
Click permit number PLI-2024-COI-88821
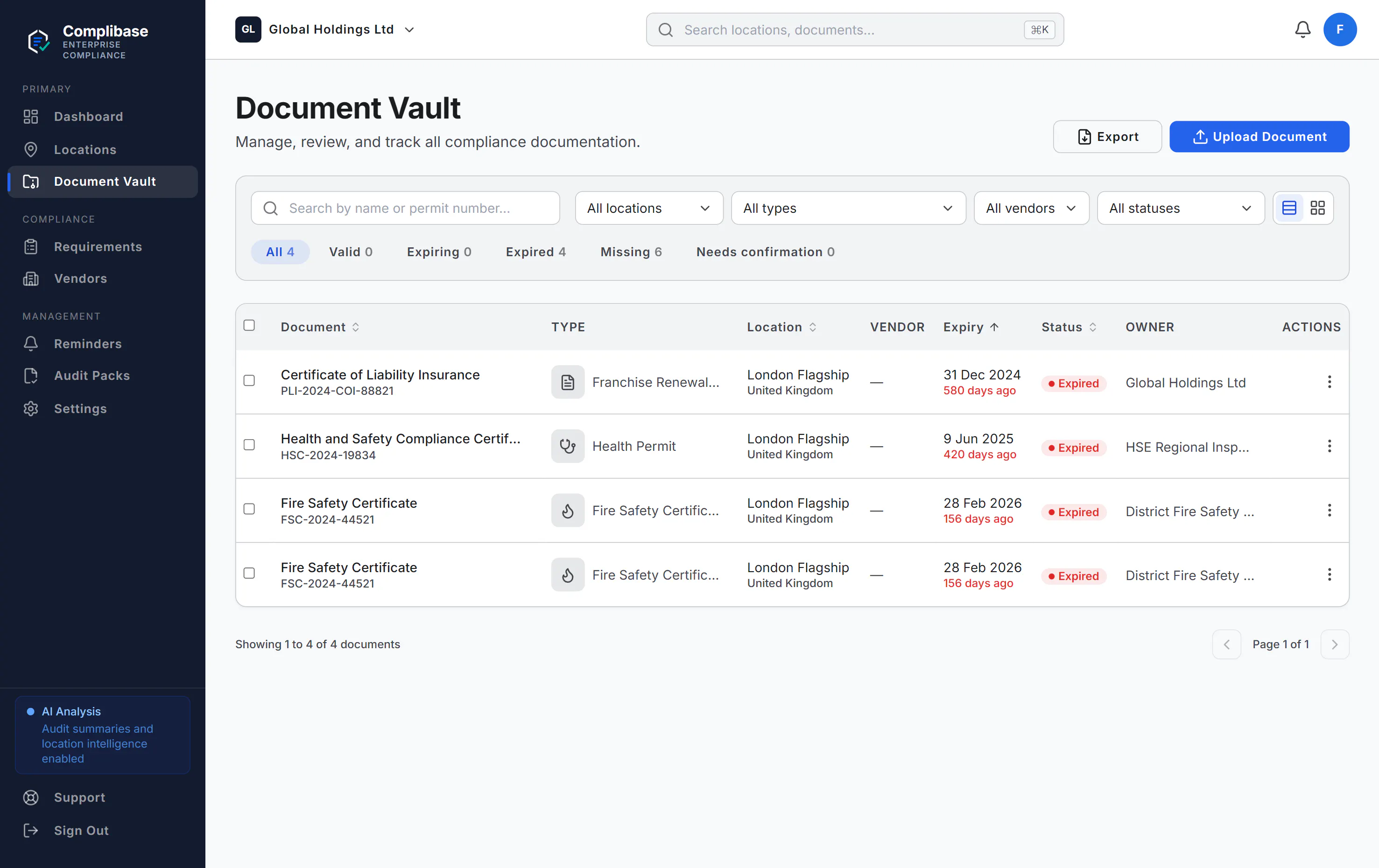point(337,391)
